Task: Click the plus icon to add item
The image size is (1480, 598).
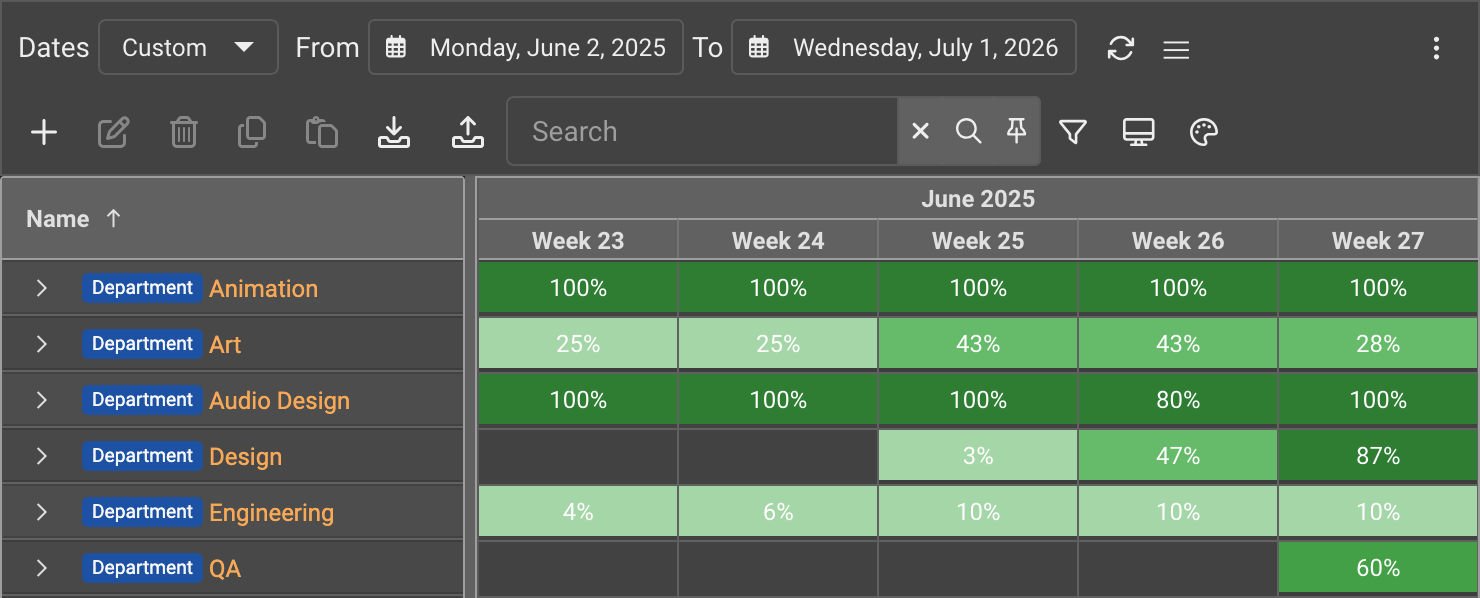Action: [44, 132]
